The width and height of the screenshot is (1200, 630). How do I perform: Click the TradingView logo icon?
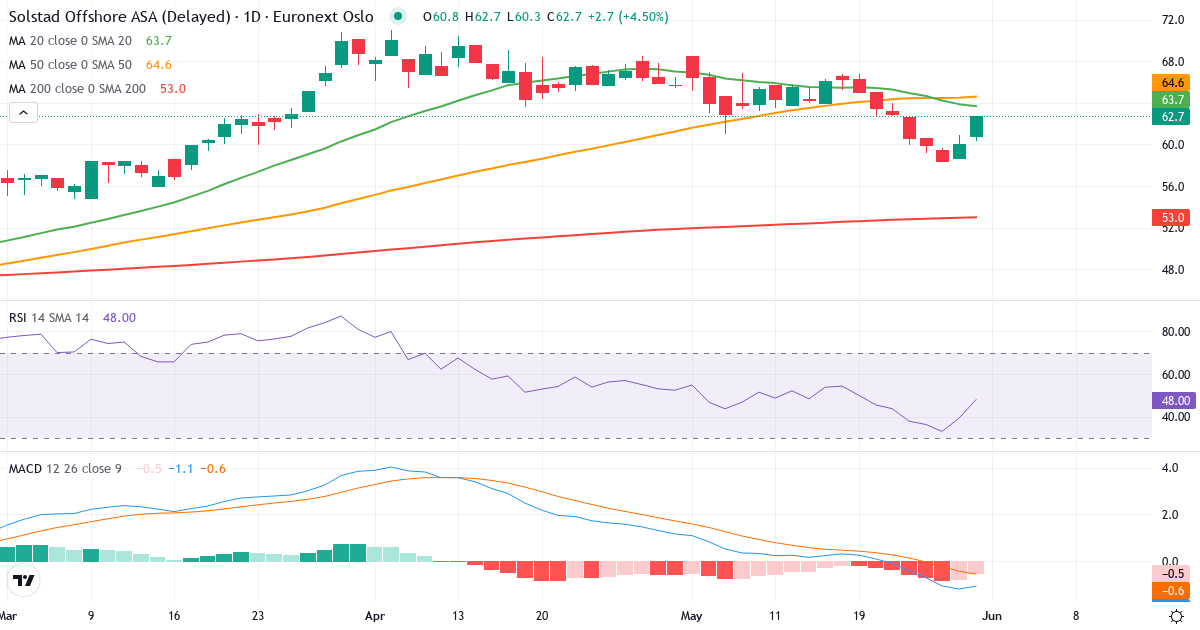click(24, 580)
